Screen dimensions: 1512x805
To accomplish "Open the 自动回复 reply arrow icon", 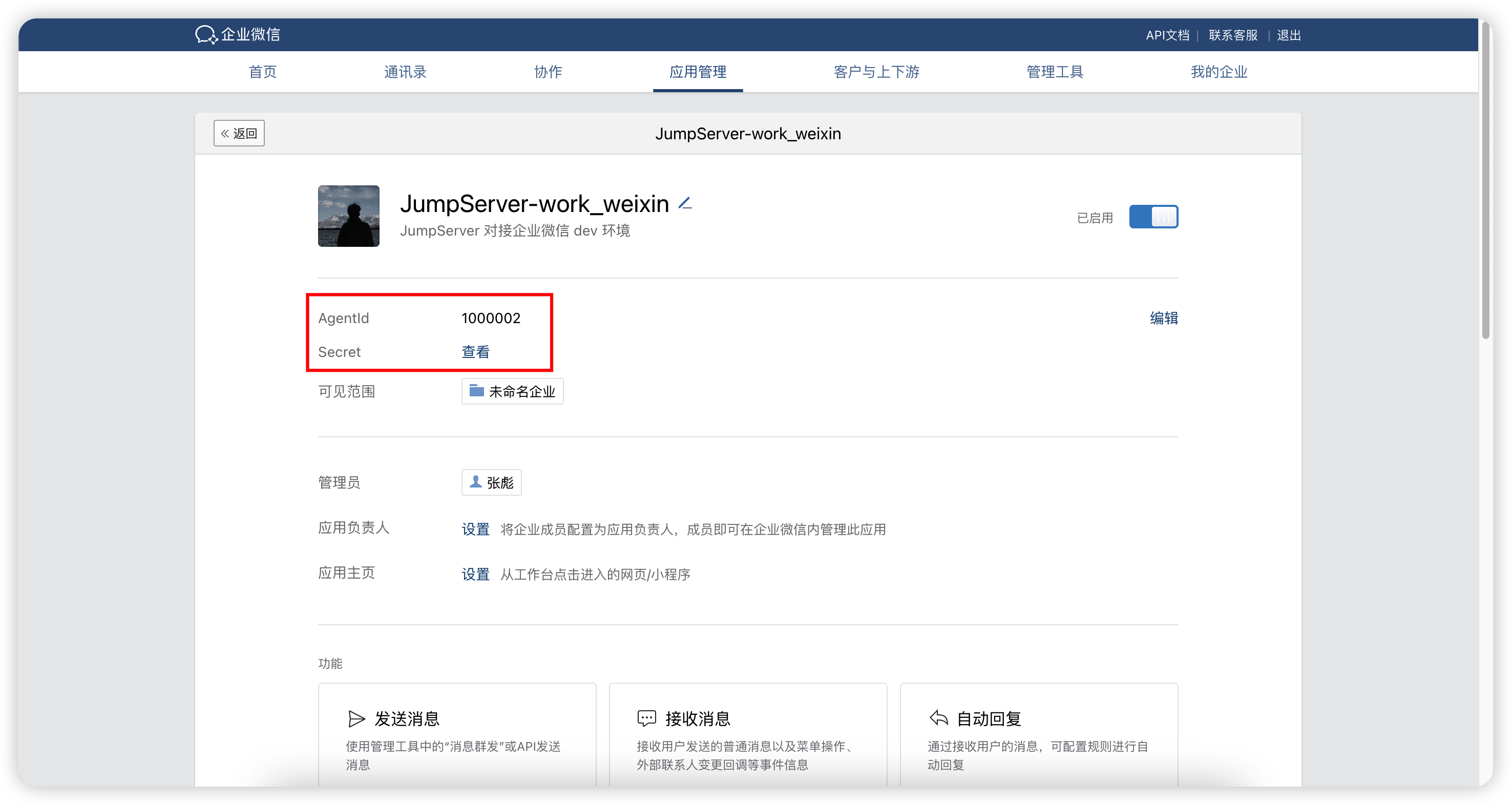I will 938,717.
